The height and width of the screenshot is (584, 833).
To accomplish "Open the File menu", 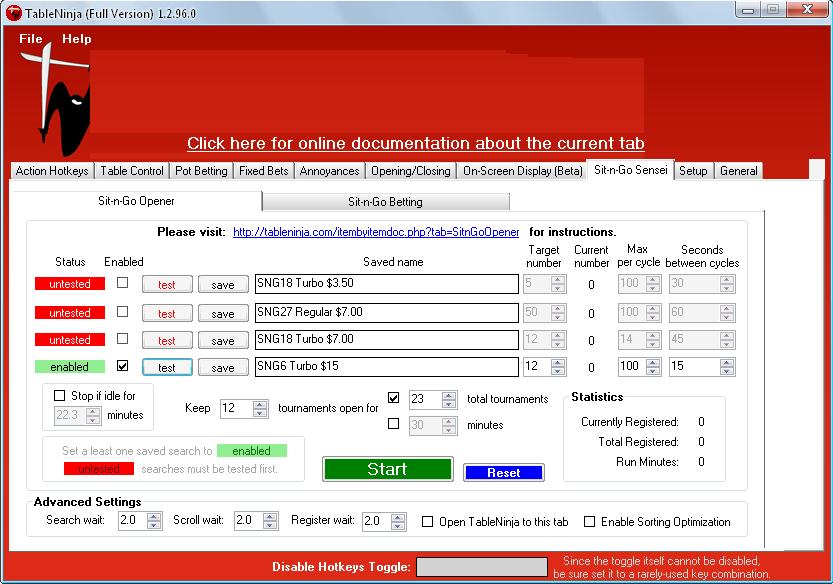I will coord(30,38).
